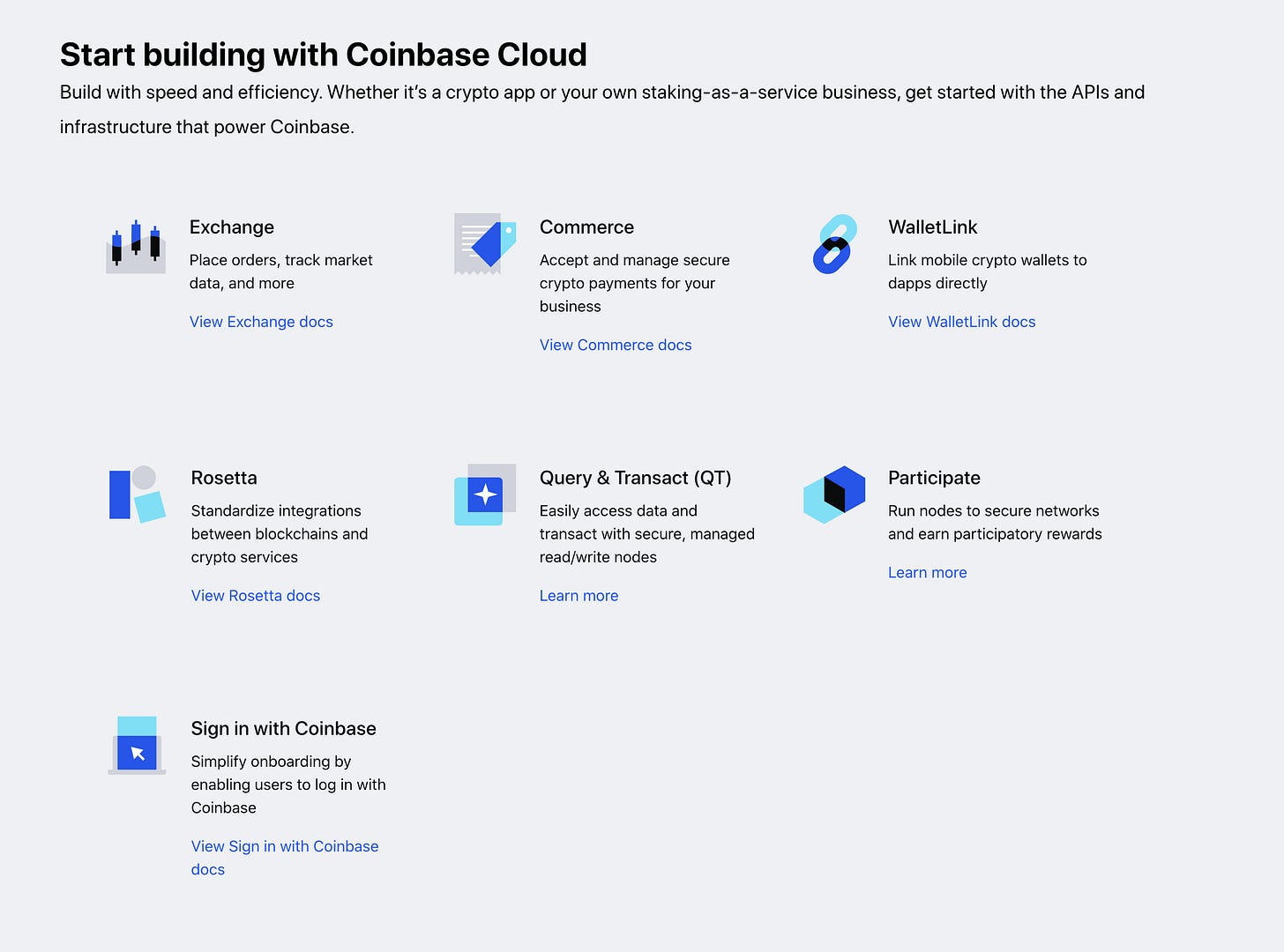Viewport: 1284px width, 952px height.
Task: Click the Start building with Coinbase Cloud title
Action: [324, 55]
